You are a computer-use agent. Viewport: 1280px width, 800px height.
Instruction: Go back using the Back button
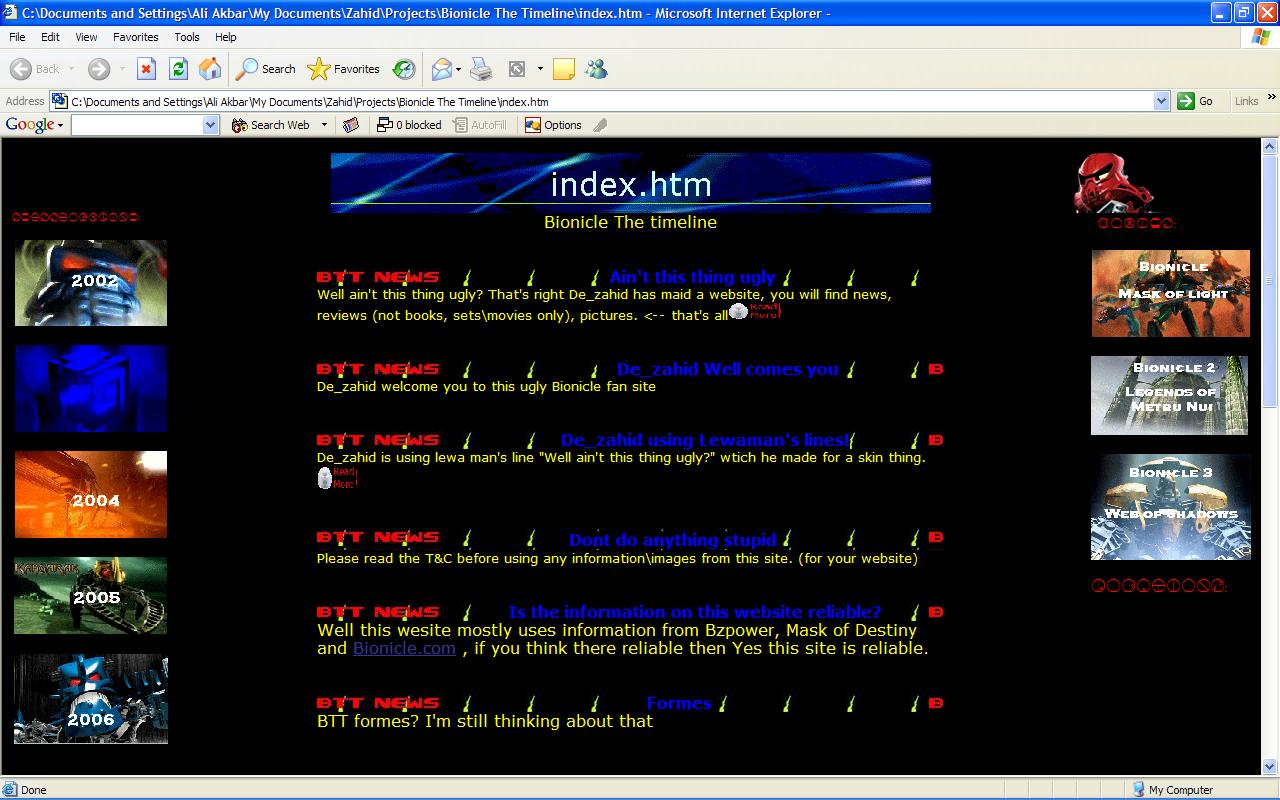36,69
